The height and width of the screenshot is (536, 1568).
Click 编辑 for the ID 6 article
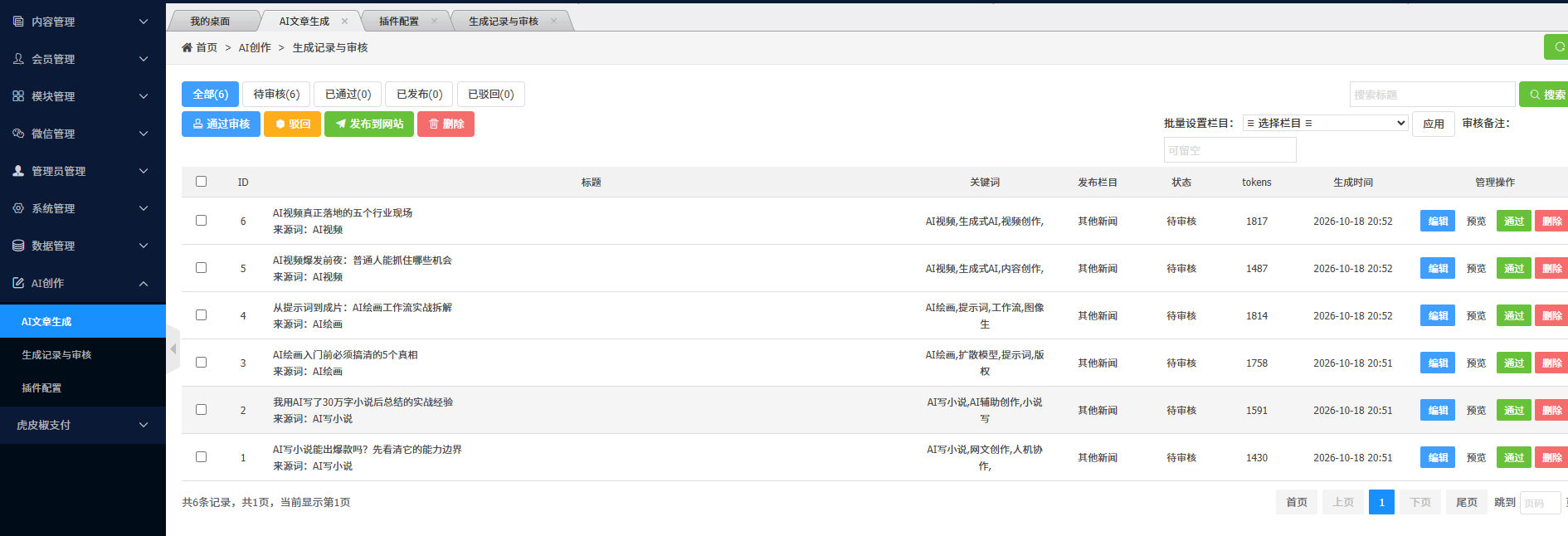[1438, 221]
